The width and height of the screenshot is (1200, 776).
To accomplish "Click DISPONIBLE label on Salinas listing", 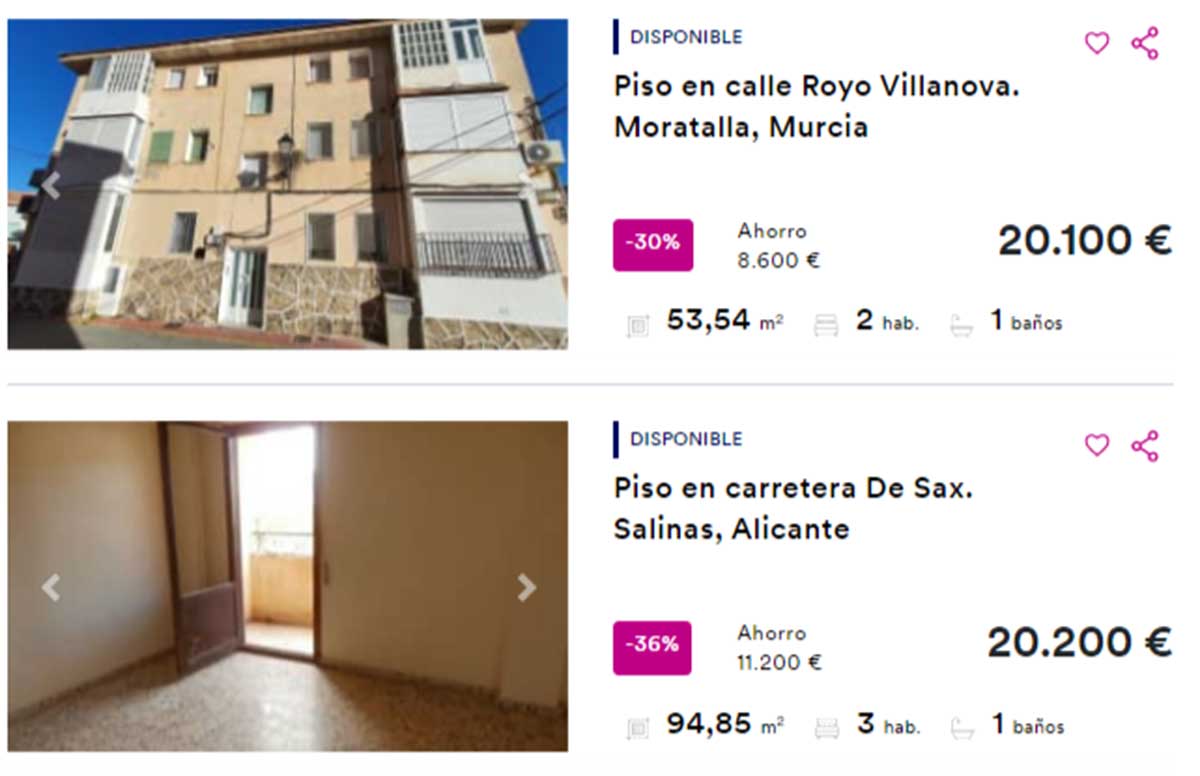I will click(686, 439).
